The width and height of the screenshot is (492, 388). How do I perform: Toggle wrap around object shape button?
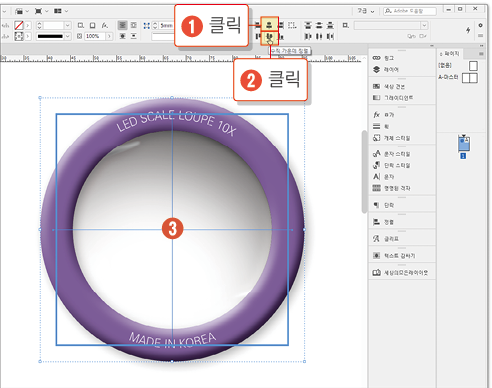pos(123,36)
